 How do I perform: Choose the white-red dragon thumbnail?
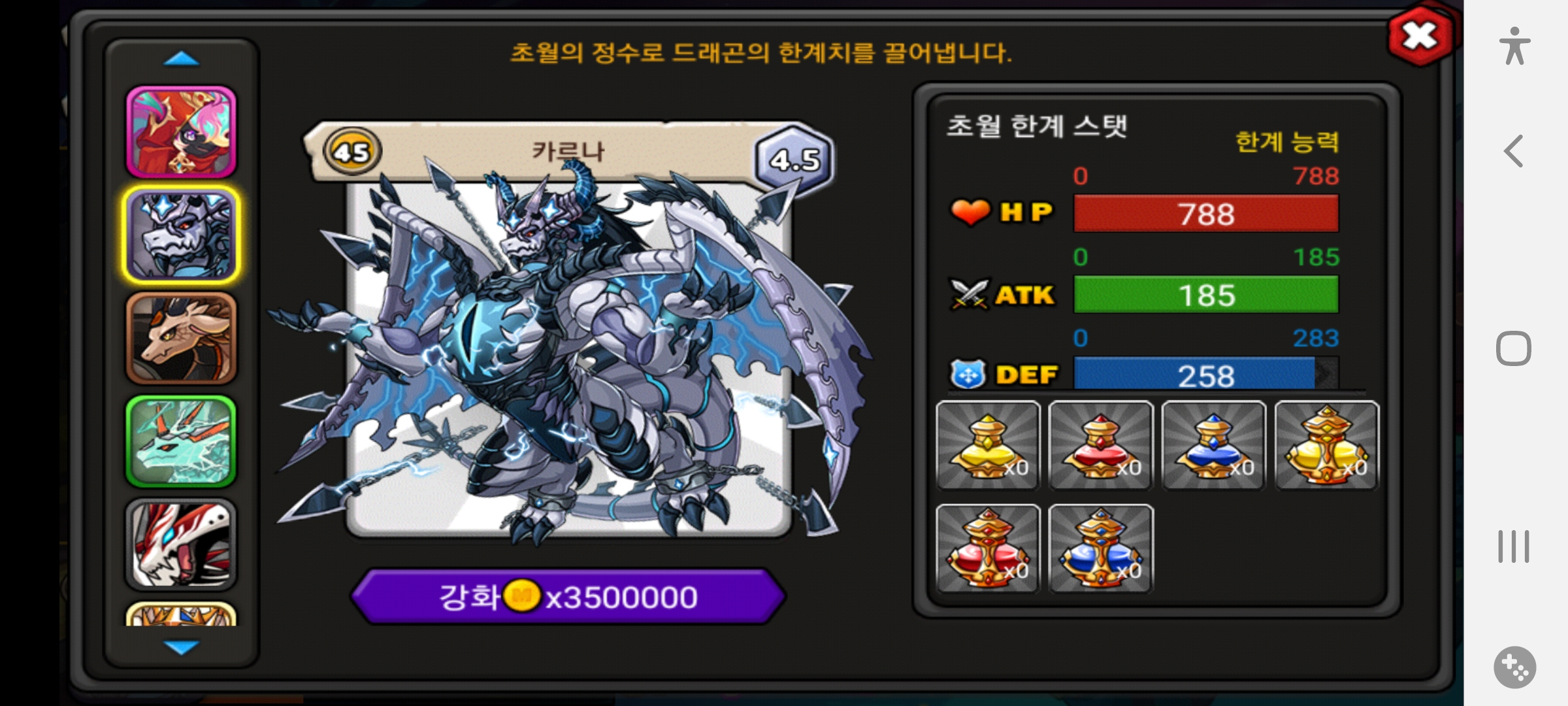(181, 545)
